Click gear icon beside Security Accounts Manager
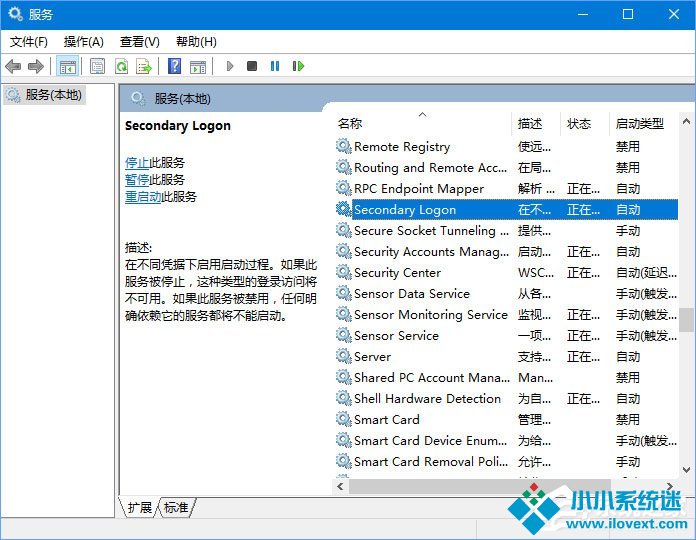Viewport: 696px width, 540px height. pos(344,251)
